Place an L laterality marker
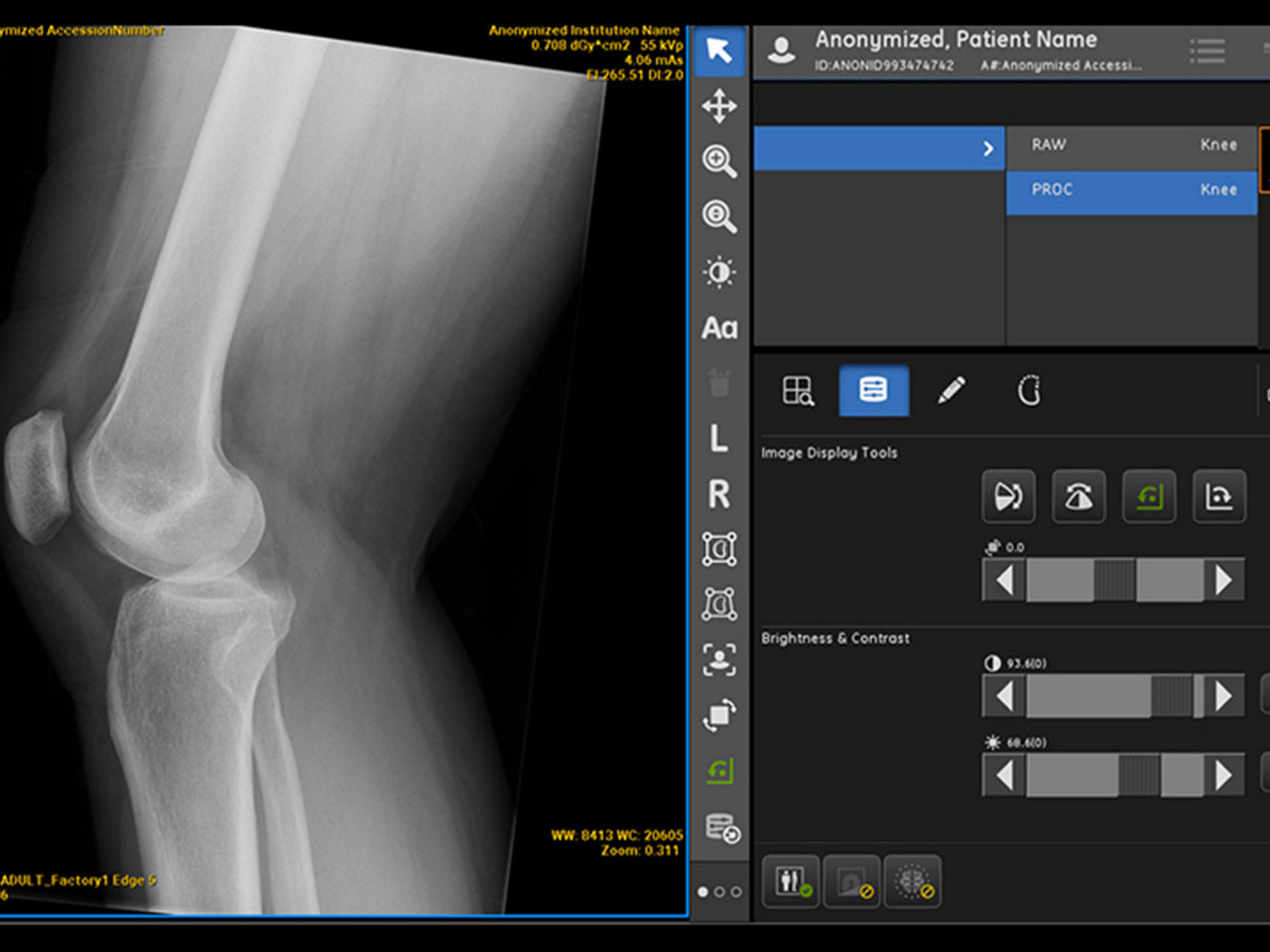1270x952 pixels. pos(718,439)
